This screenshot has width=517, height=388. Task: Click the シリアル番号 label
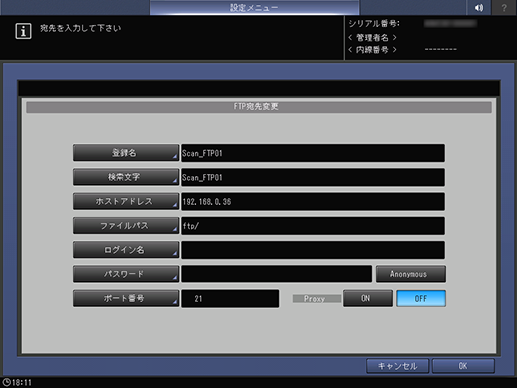pos(374,24)
